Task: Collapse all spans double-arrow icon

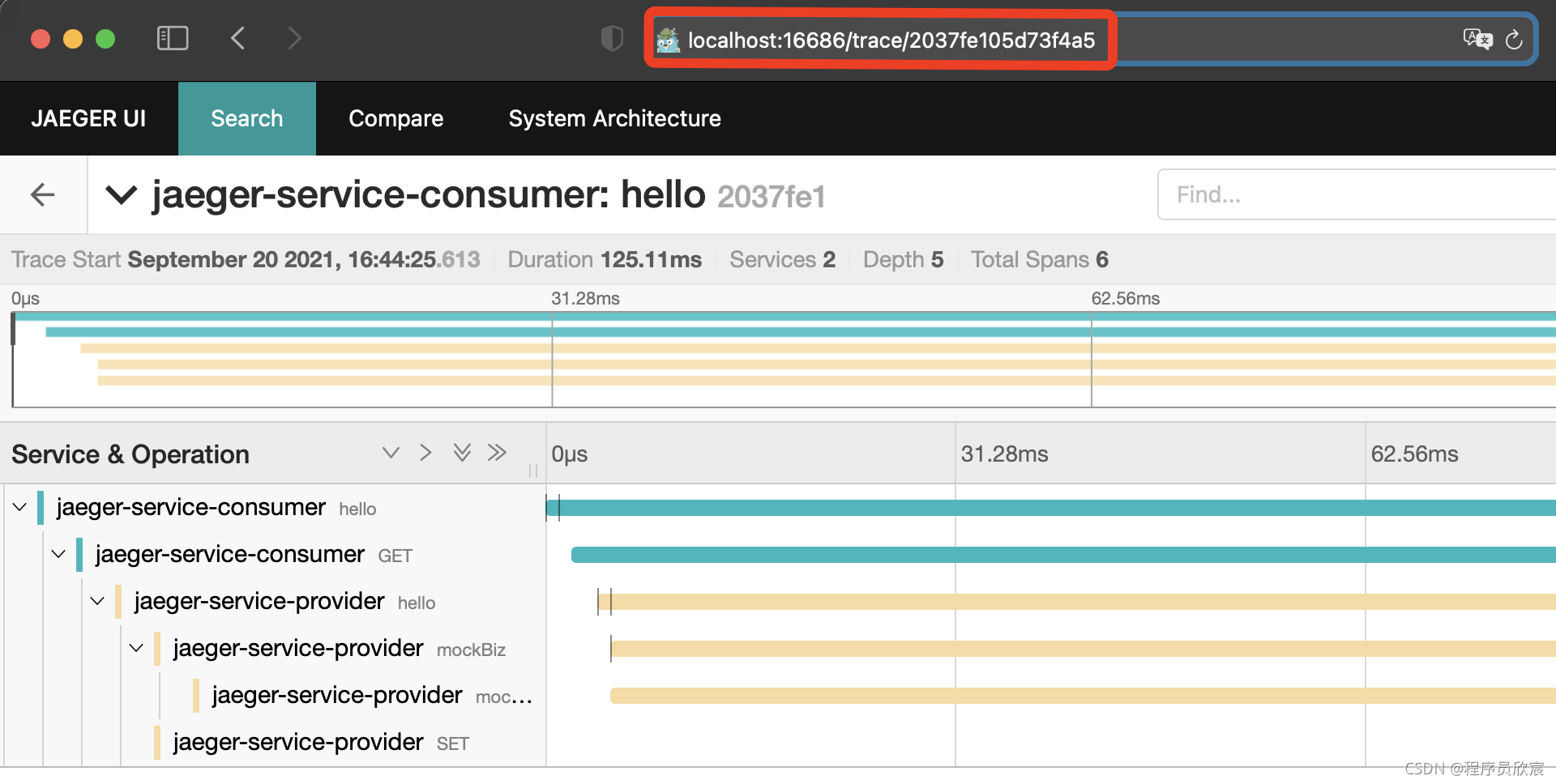Action: coord(497,453)
